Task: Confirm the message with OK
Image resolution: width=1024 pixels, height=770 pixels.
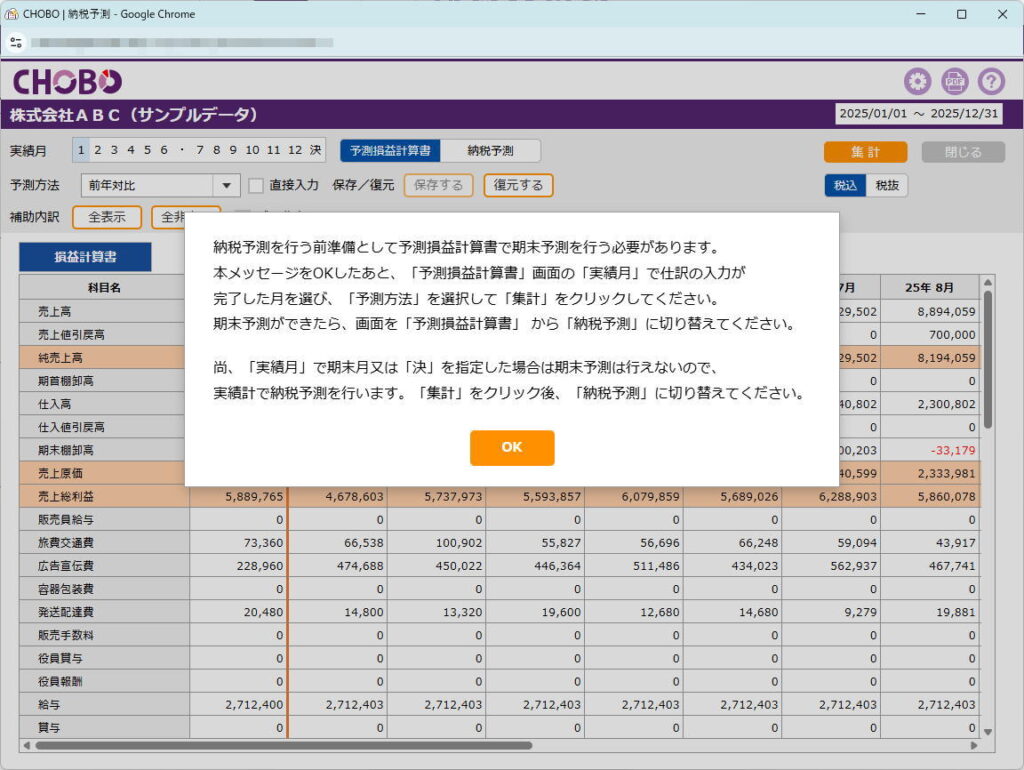Action: [512, 447]
